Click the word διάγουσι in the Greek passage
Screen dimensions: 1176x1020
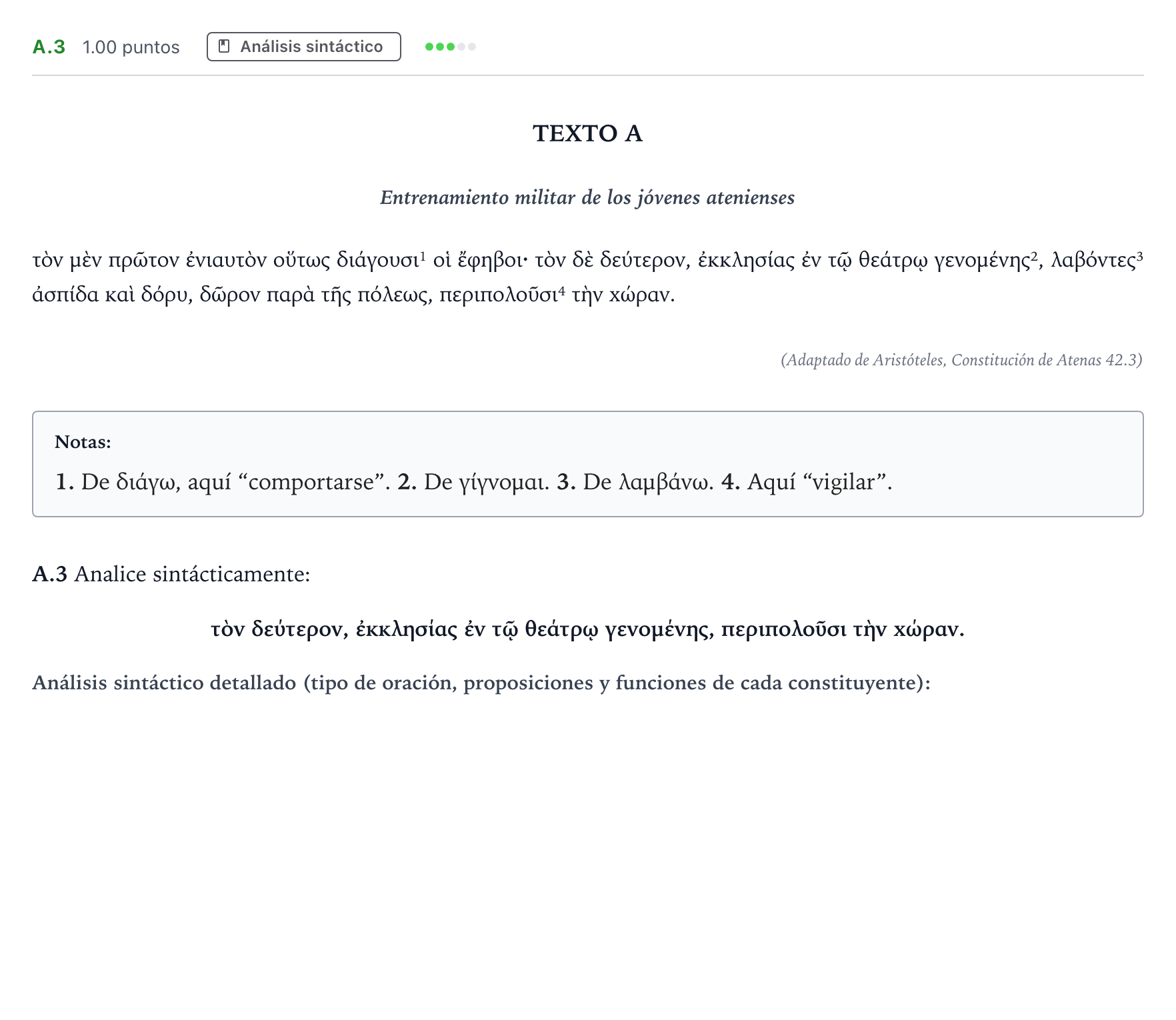(377, 259)
